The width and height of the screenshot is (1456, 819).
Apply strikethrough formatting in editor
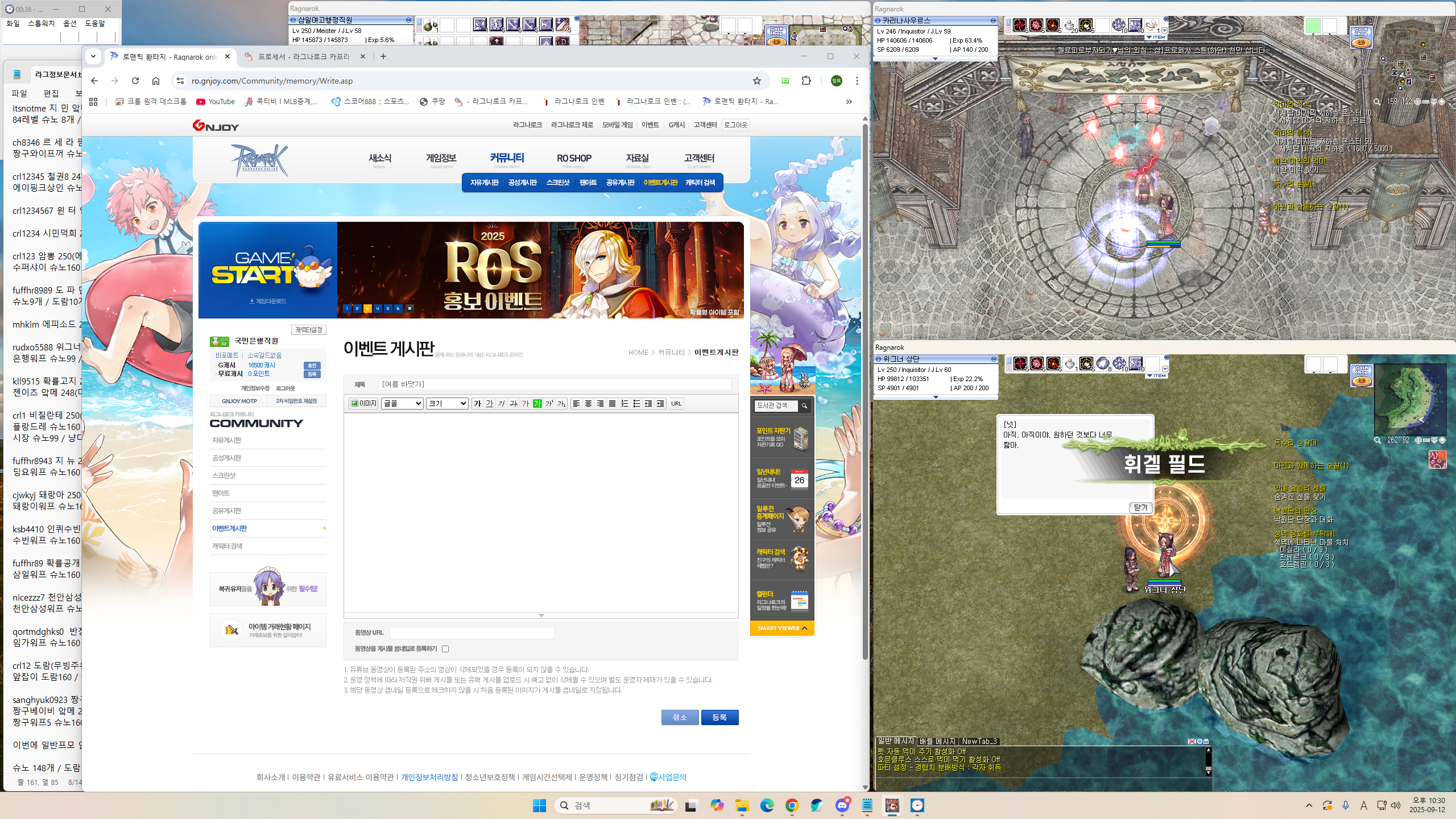[x=514, y=403]
